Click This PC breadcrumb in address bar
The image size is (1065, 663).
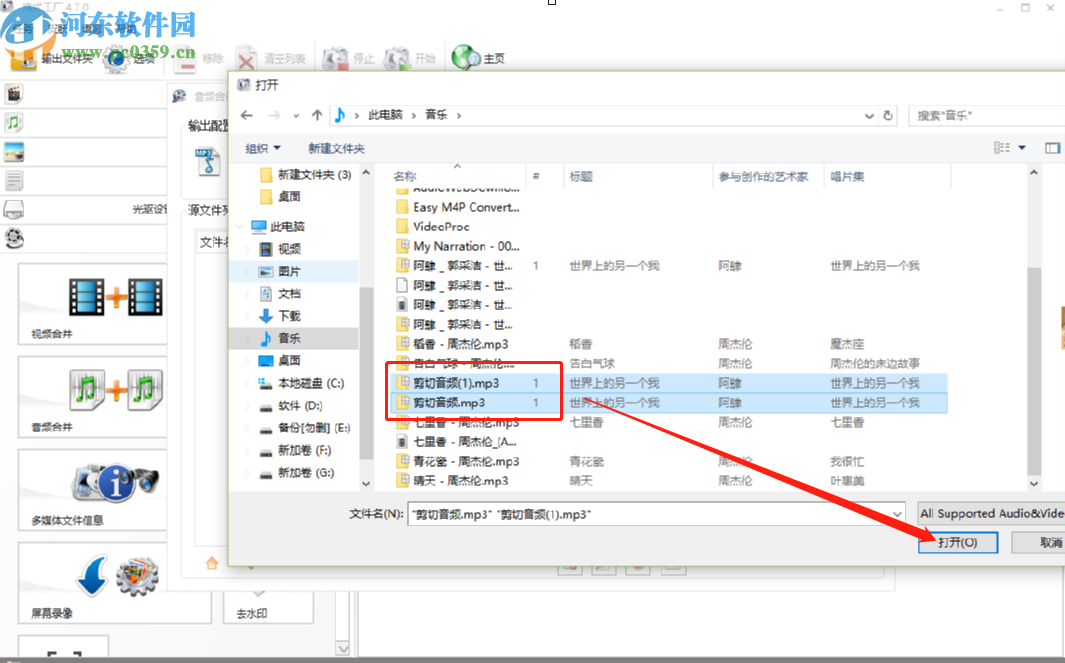(x=385, y=115)
